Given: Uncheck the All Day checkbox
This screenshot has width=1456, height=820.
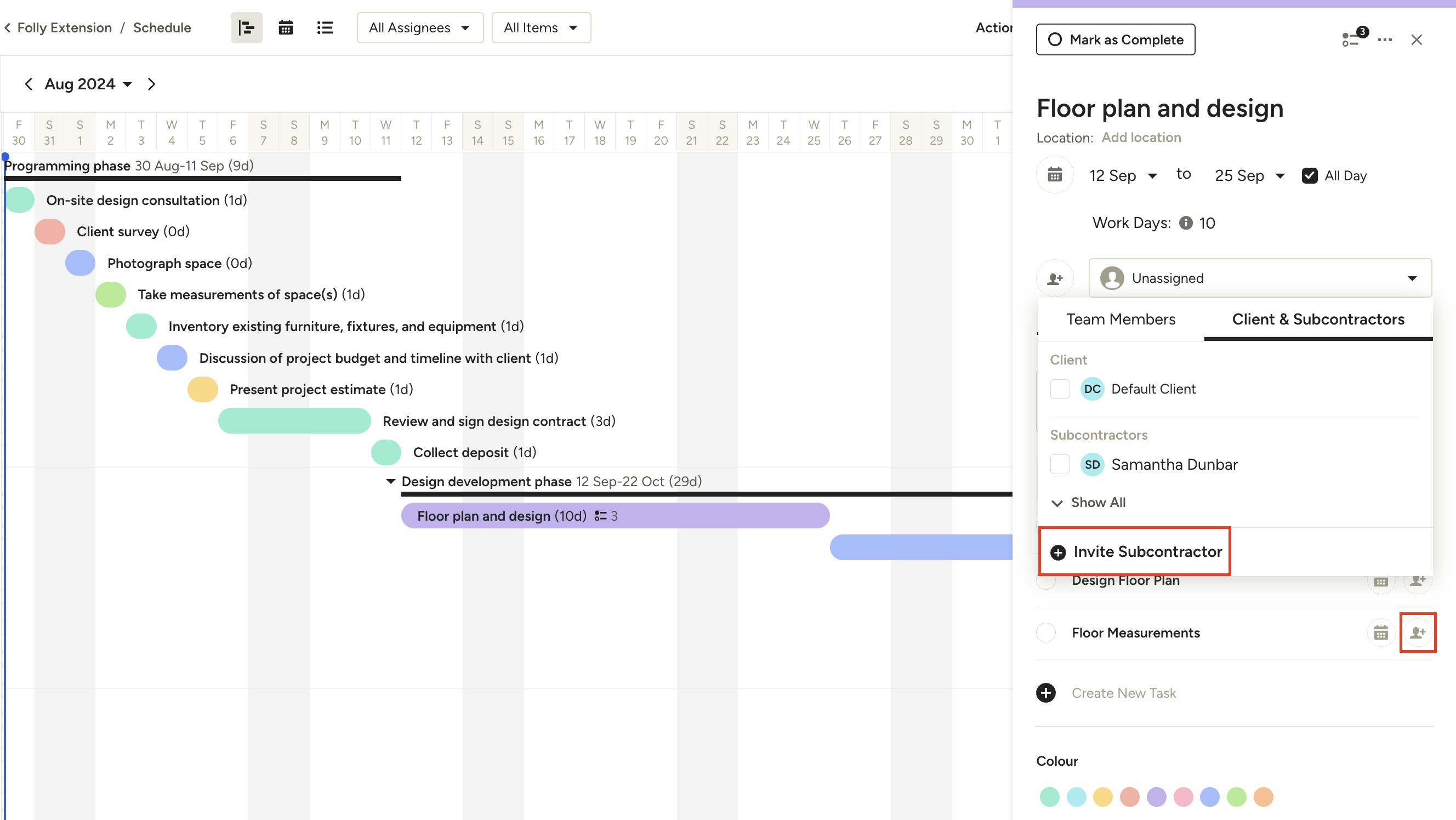Looking at the screenshot, I should 1310,176.
